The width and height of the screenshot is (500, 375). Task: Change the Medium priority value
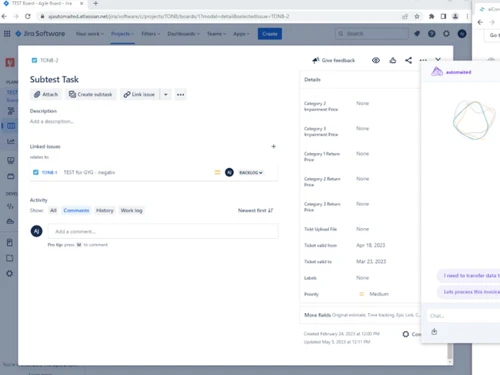374,294
